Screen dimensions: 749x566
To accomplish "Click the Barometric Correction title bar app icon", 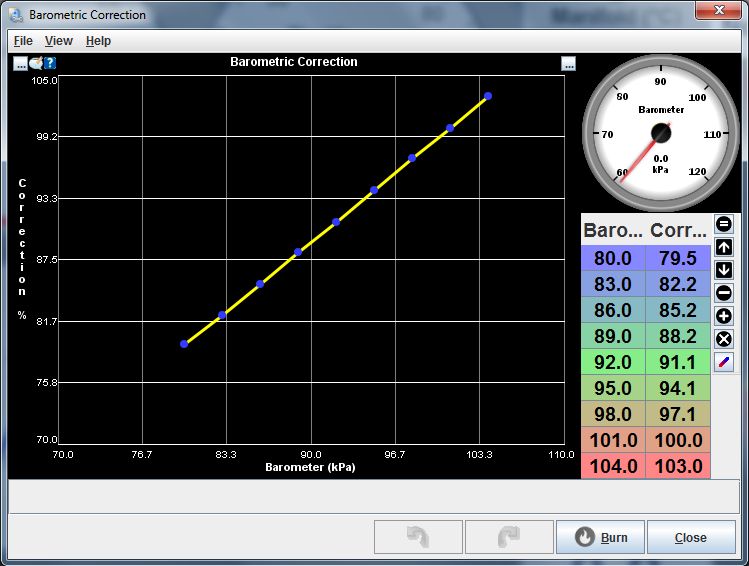I will pos(16,15).
